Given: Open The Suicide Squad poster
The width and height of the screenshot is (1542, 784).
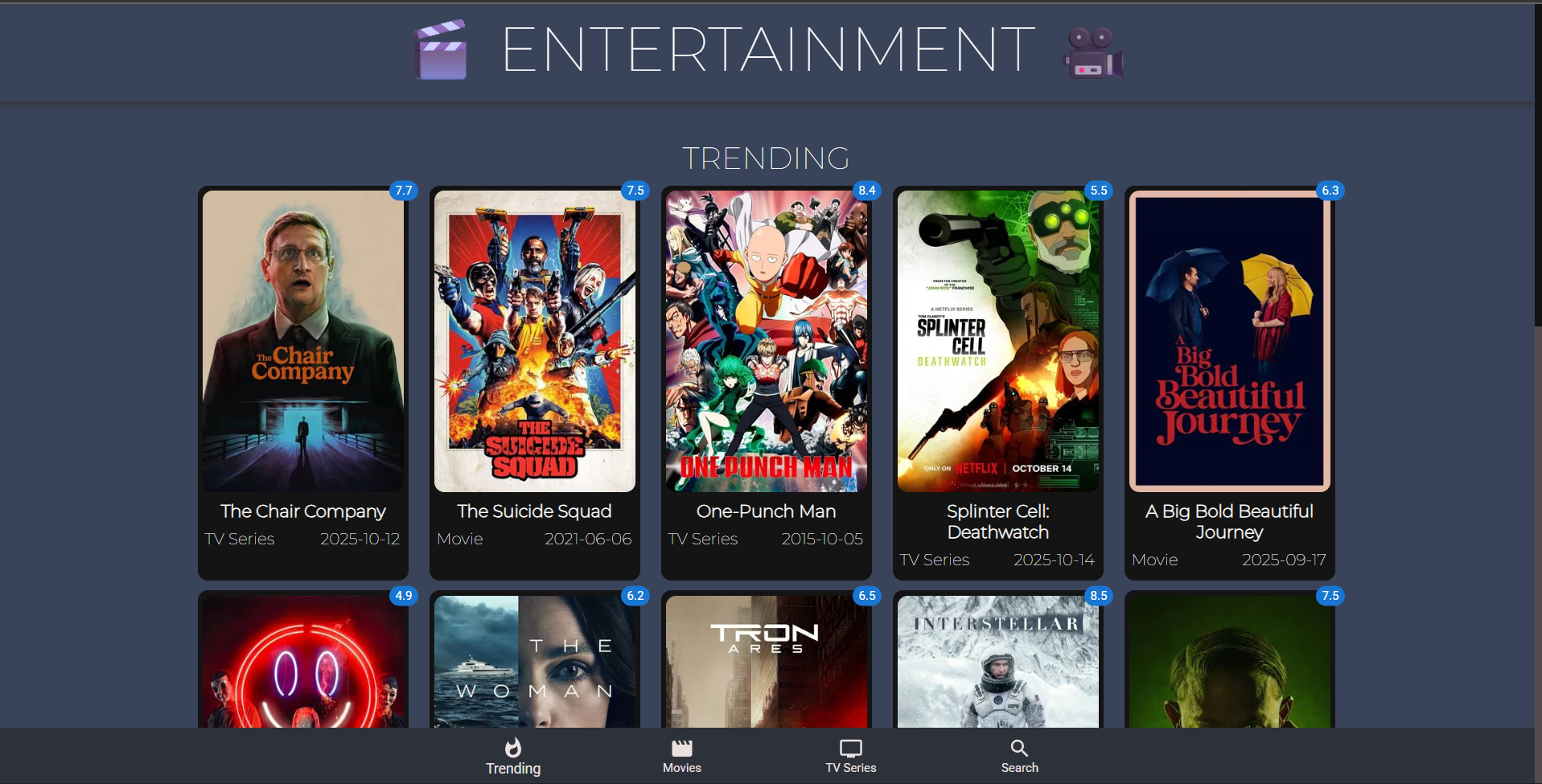Looking at the screenshot, I should tap(535, 341).
